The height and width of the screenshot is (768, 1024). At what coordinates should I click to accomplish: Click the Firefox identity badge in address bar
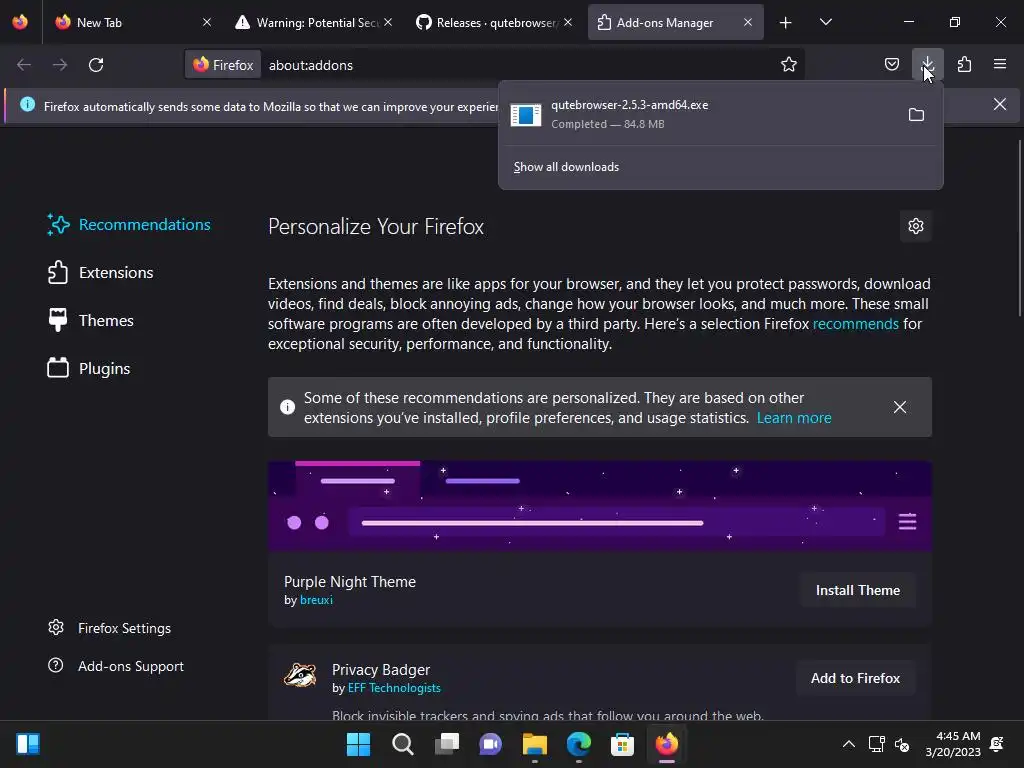tap(223, 65)
